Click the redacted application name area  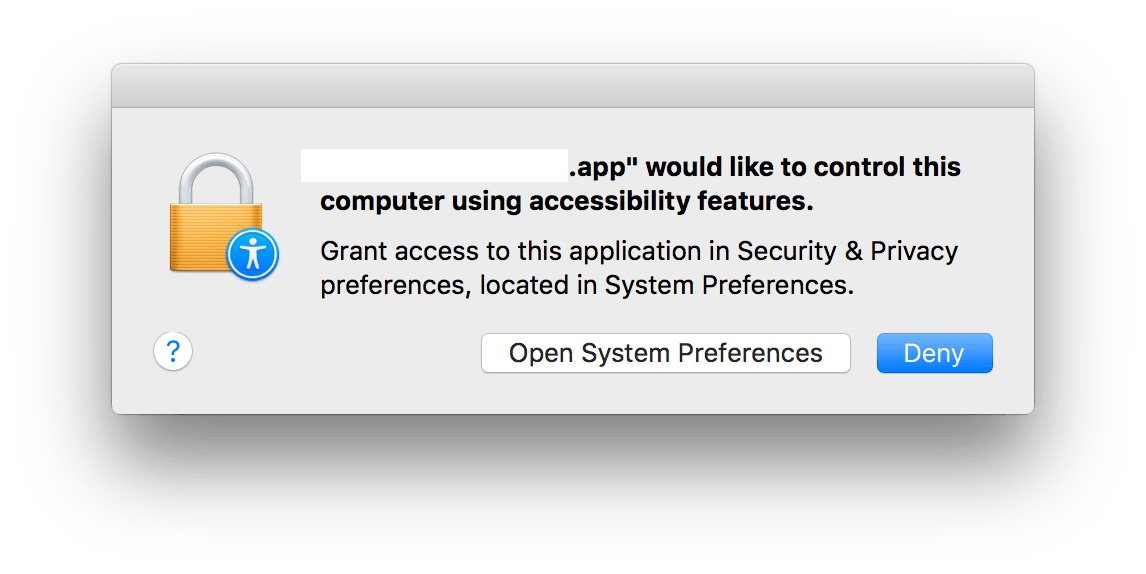435,166
